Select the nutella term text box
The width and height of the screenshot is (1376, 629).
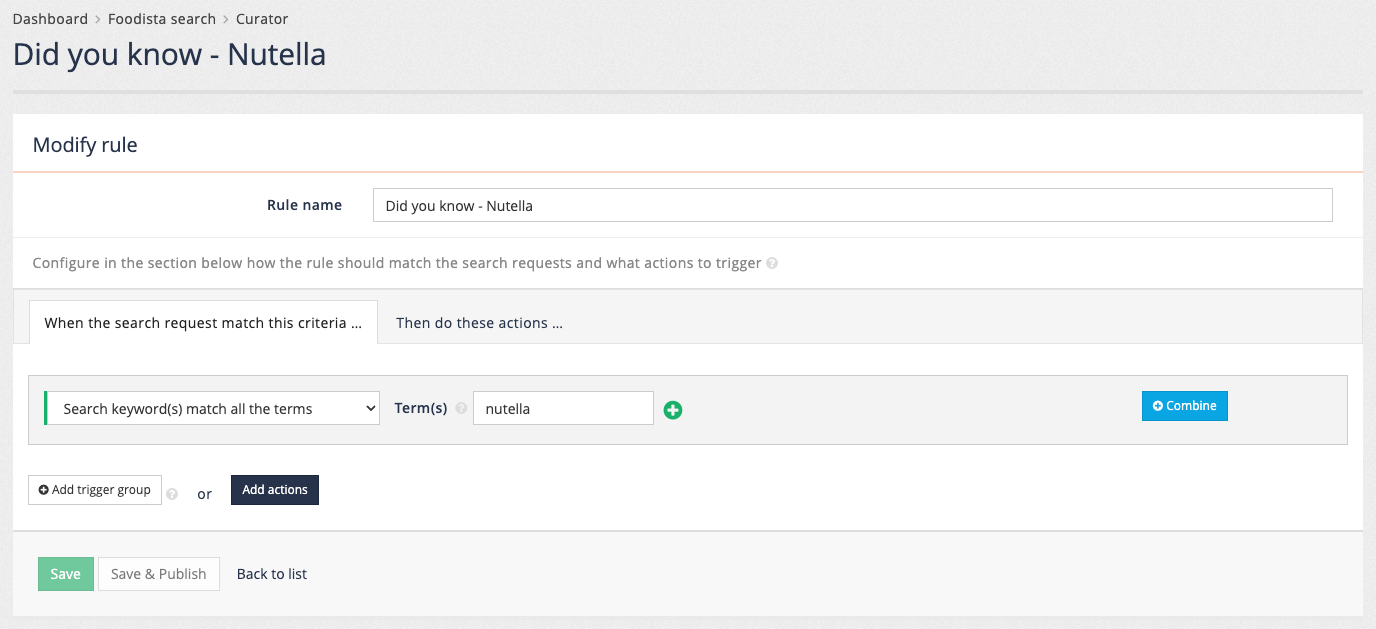pyautogui.click(x=562, y=408)
